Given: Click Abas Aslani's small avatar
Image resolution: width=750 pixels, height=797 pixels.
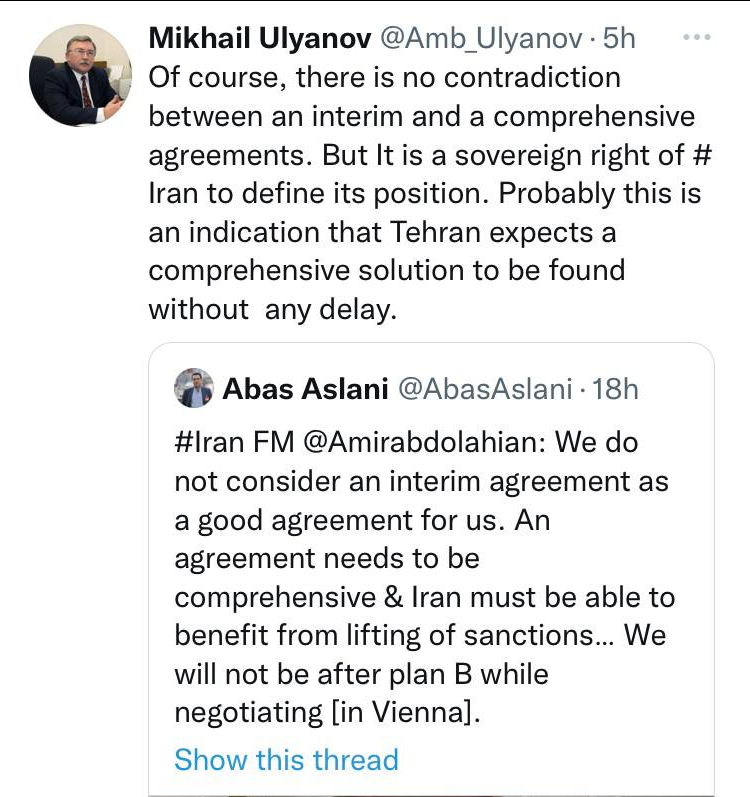Looking at the screenshot, I should pos(194,388).
